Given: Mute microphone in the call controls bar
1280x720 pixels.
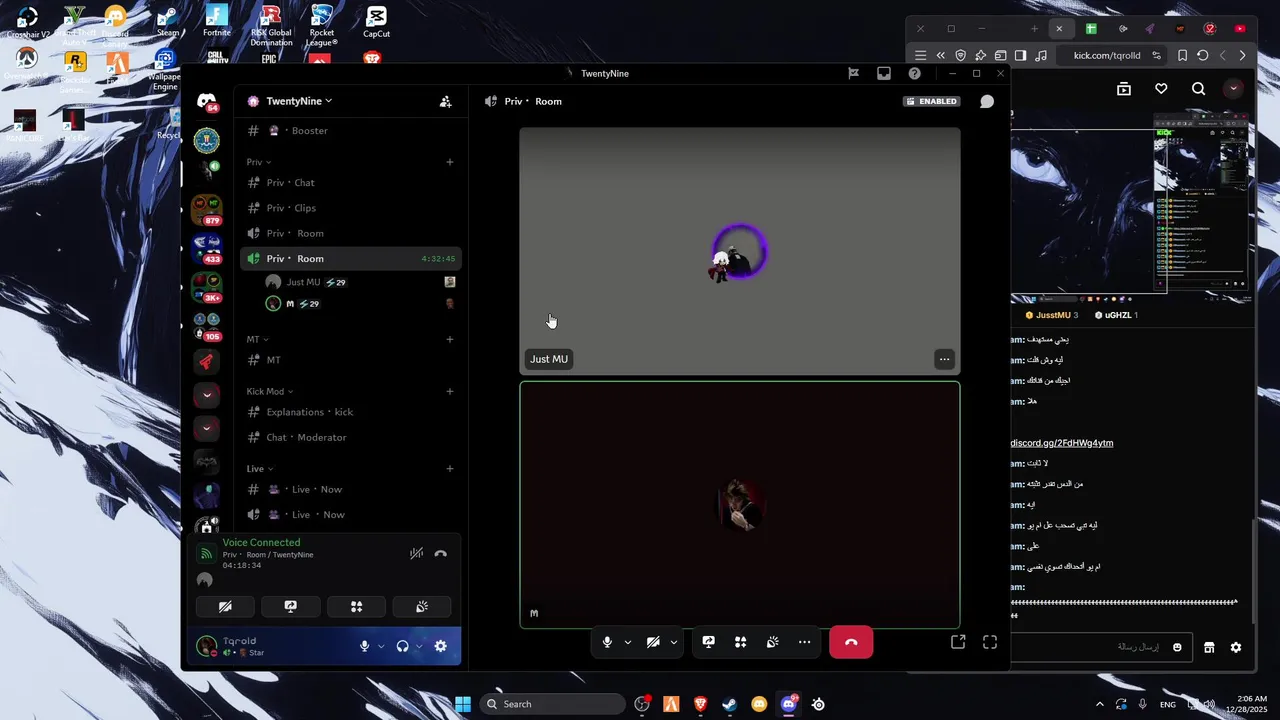Looking at the screenshot, I should tap(607, 642).
